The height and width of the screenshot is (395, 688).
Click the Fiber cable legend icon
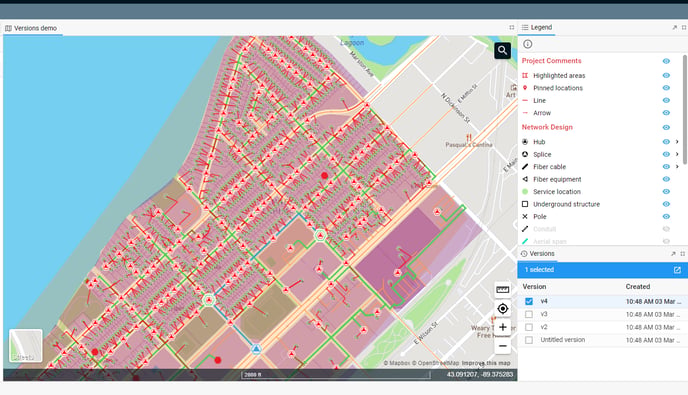tap(525, 167)
